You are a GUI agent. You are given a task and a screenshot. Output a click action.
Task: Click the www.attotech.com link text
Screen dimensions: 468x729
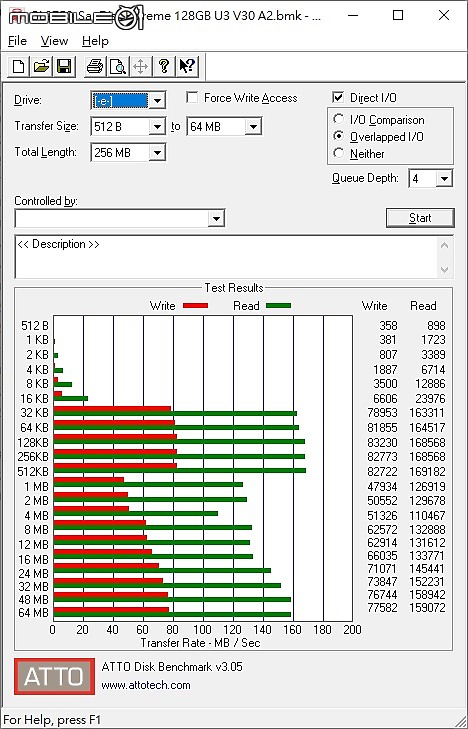coord(146,685)
